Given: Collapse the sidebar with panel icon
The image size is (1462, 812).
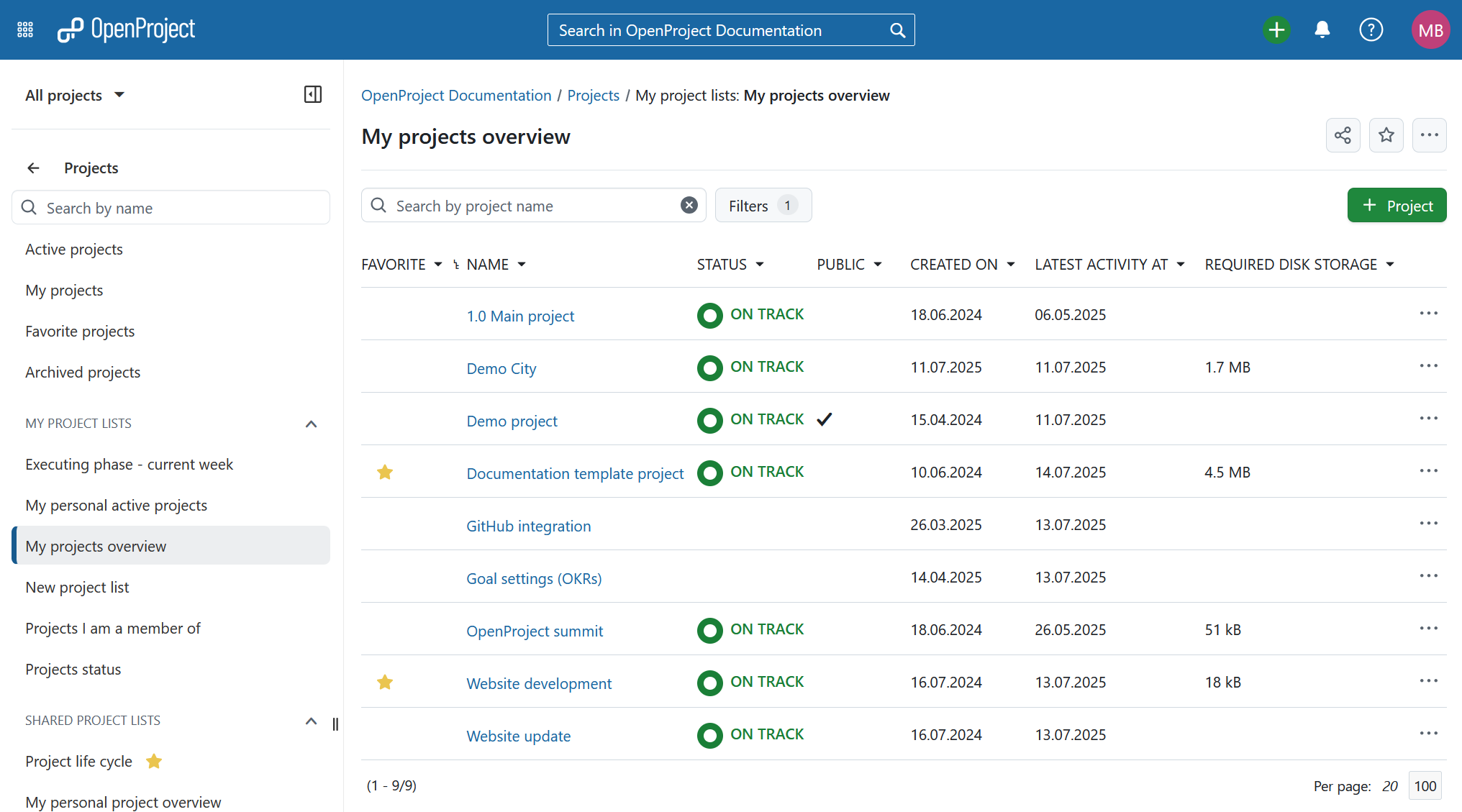Looking at the screenshot, I should click(x=313, y=94).
